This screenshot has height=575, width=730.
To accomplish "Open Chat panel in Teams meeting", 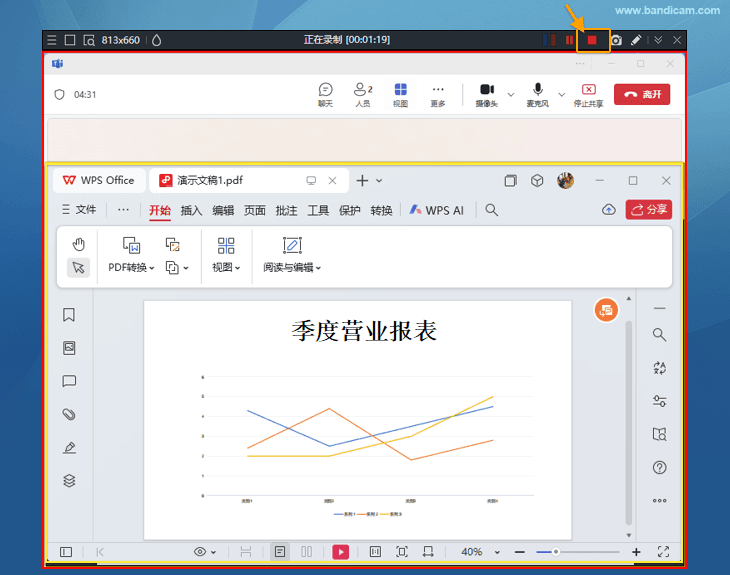I will [325, 95].
